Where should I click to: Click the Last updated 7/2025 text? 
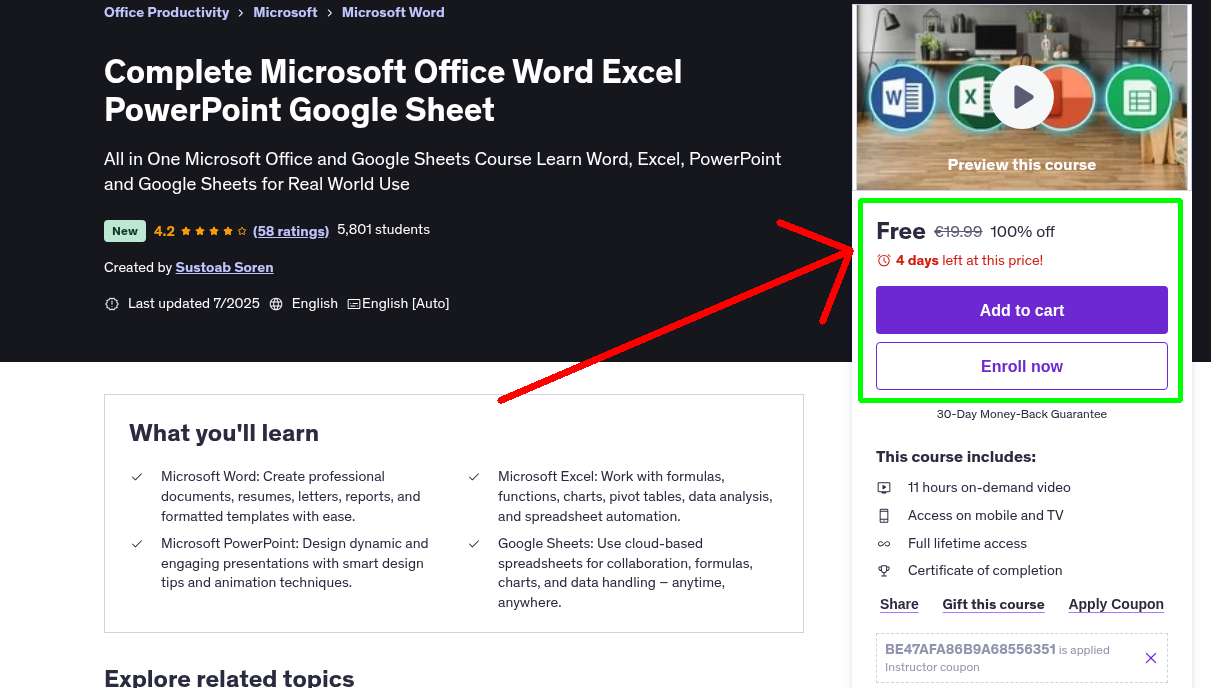tap(194, 304)
